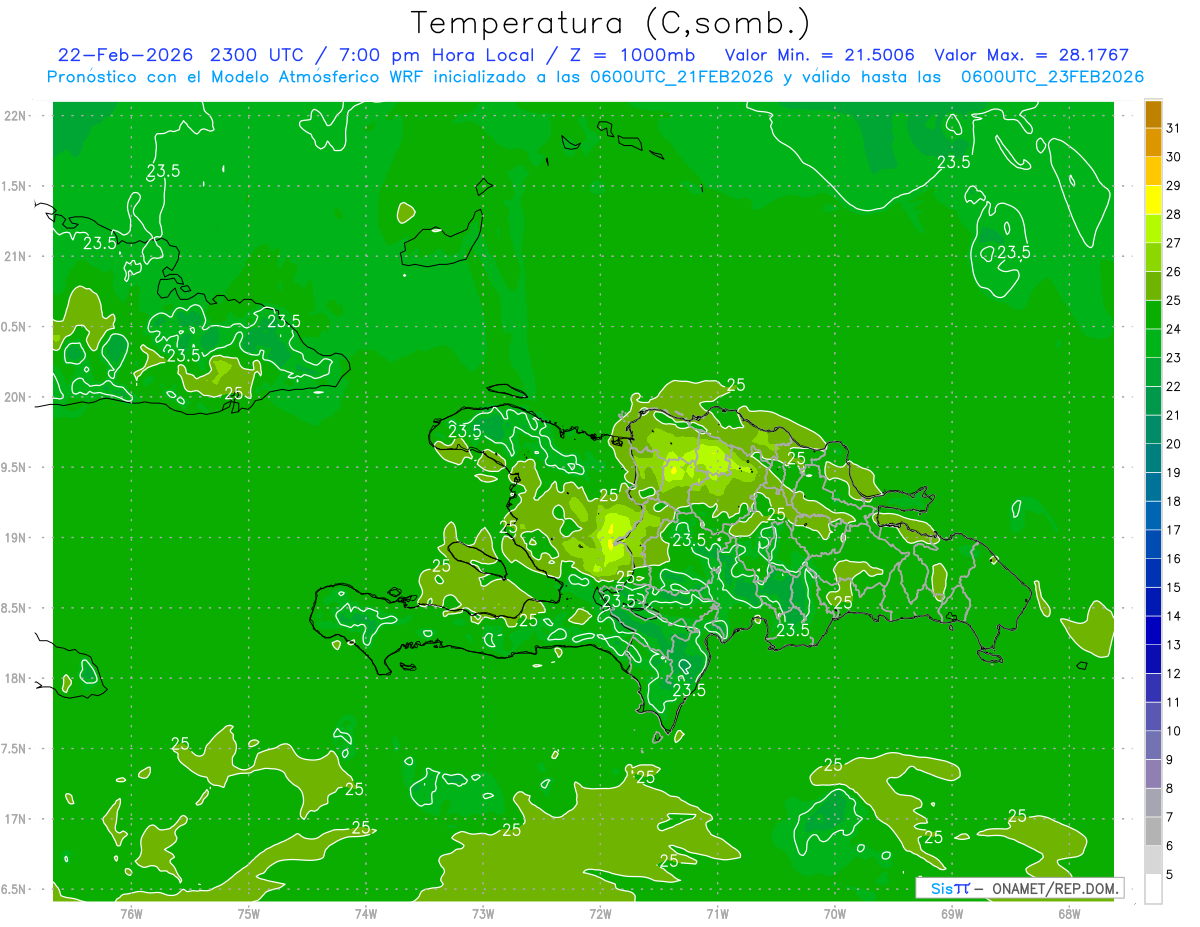Click the 70W longitude axis label

click(834, 913)
